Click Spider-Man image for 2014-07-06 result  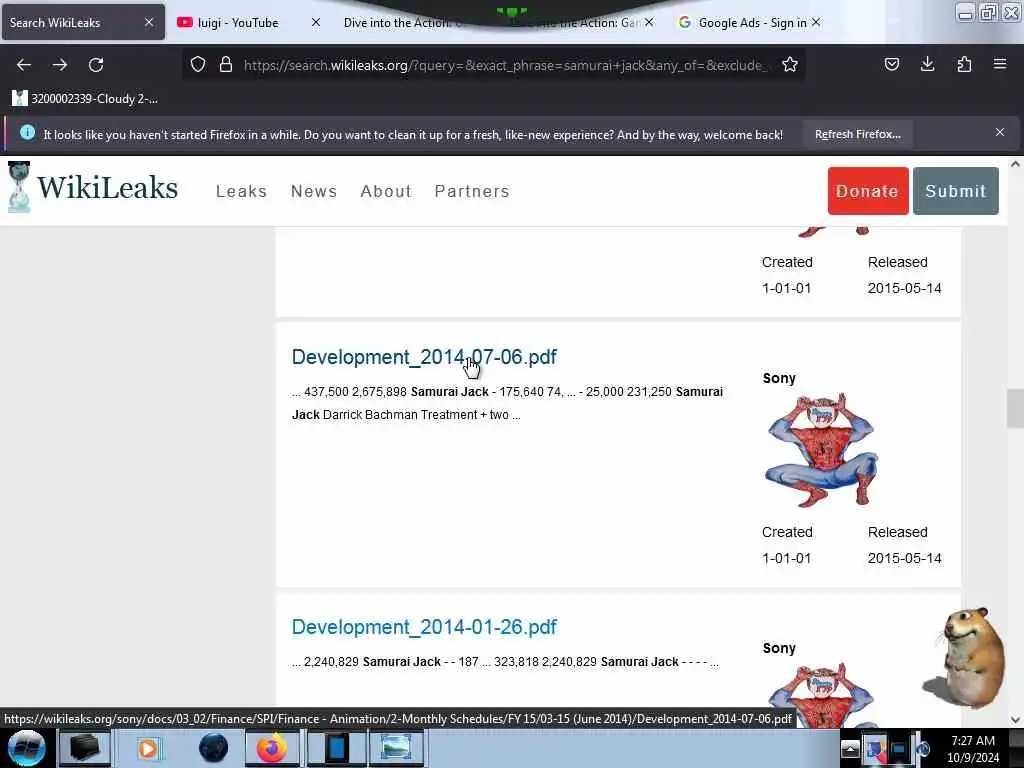[x=822, y=450]
